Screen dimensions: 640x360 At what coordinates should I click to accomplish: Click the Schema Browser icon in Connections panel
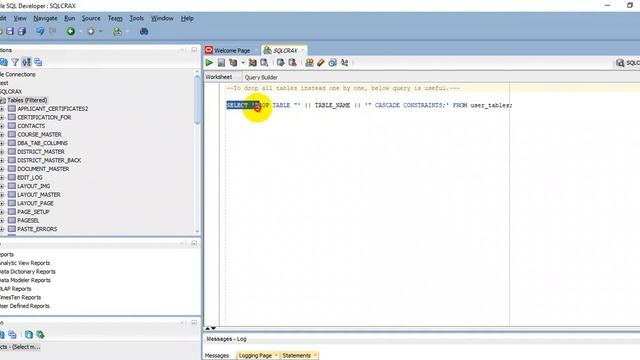(x=27, y=62)
